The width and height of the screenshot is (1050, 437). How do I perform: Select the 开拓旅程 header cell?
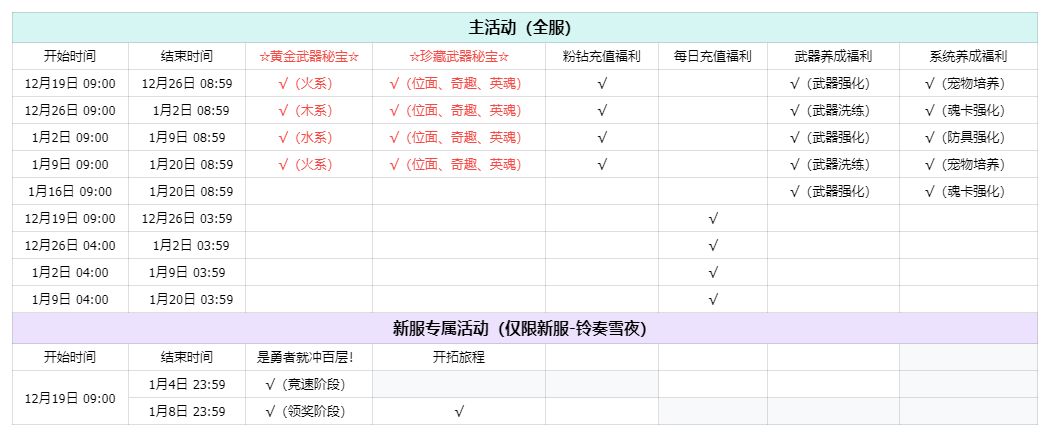point(458,357)
